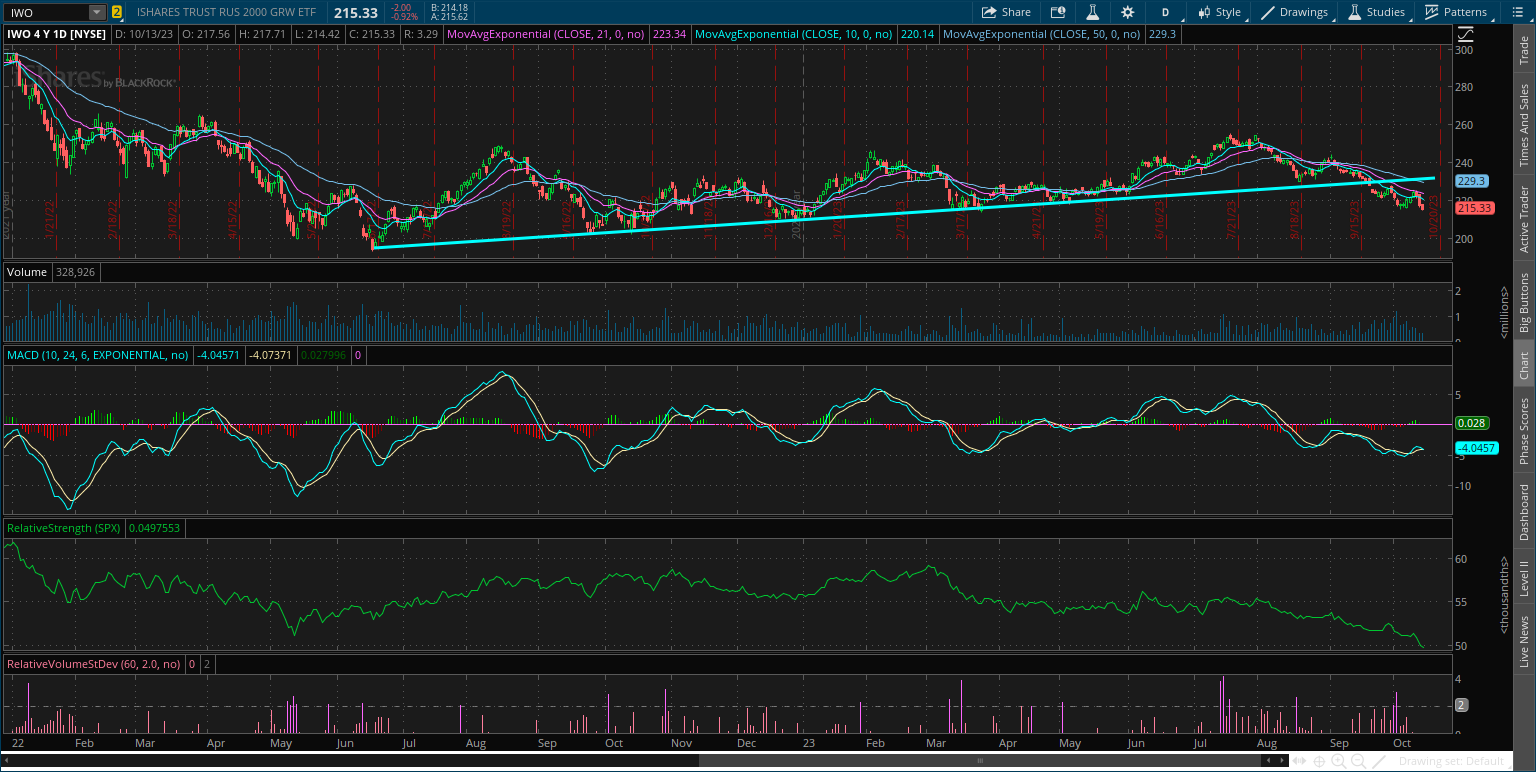Open the Dashboard side tab

point(1524,512)
